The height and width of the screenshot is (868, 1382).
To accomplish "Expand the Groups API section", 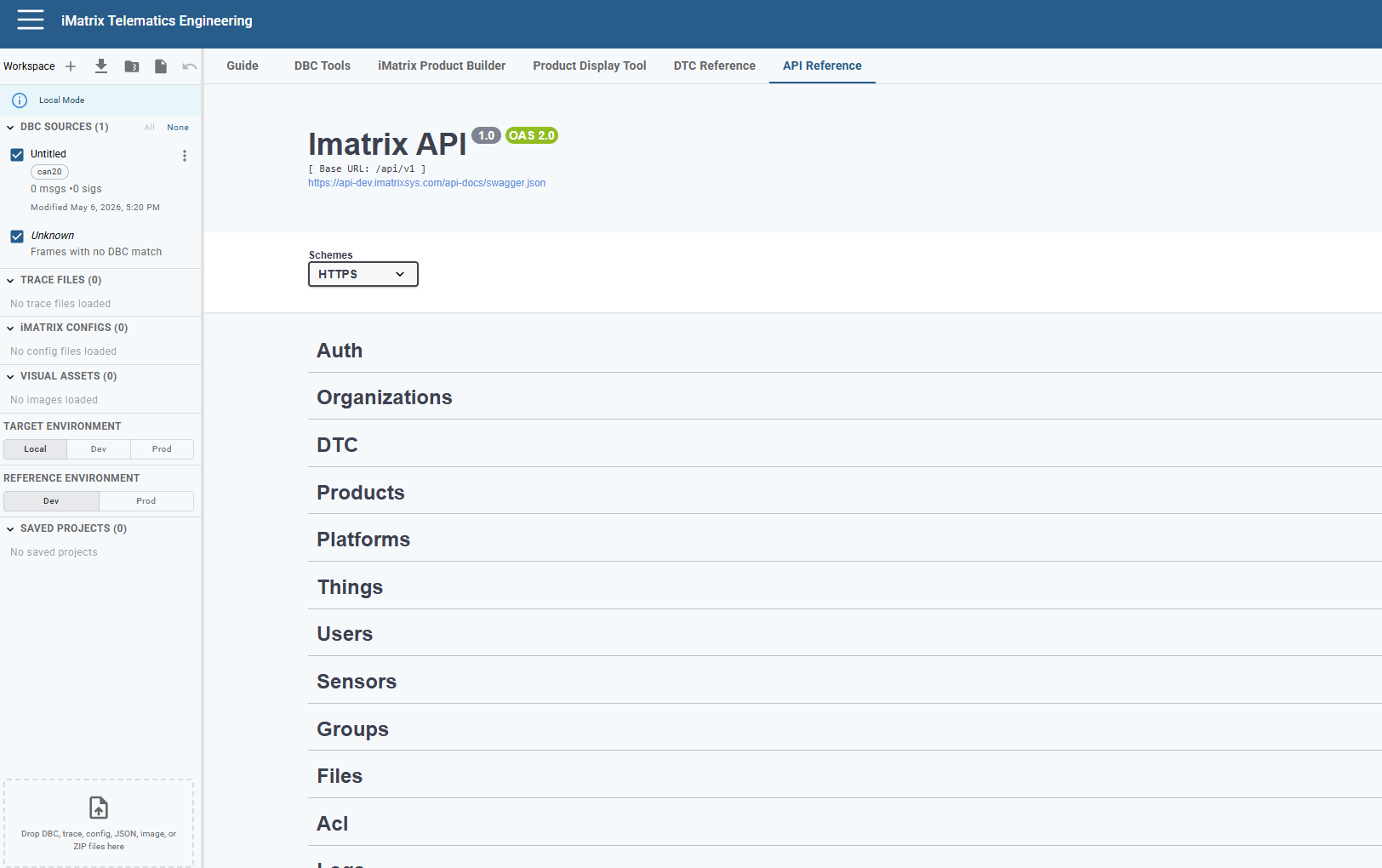I will [x=845, y=729].
